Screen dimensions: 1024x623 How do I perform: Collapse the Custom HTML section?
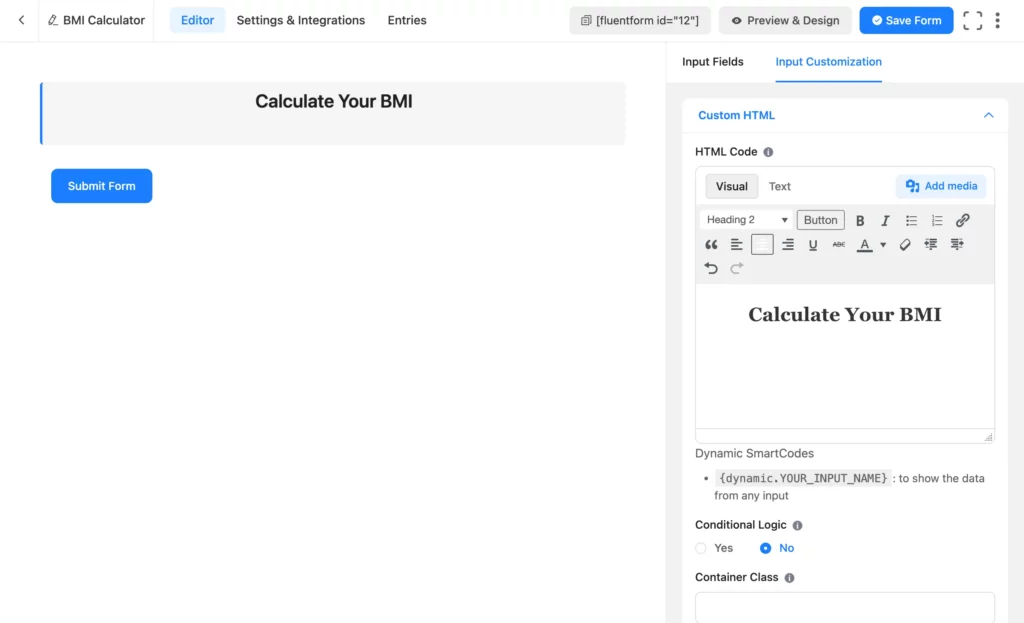(x=989, y=116)
